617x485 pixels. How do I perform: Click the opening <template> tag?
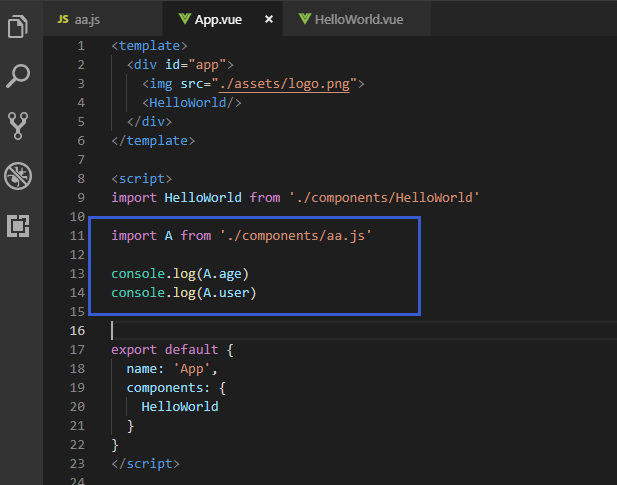pos(149,46)
